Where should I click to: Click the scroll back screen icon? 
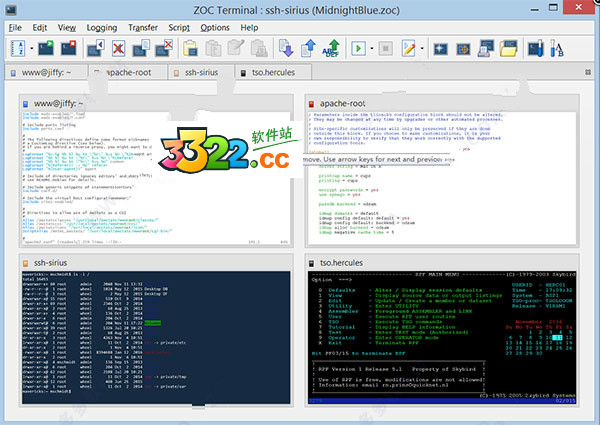(96, 49)
